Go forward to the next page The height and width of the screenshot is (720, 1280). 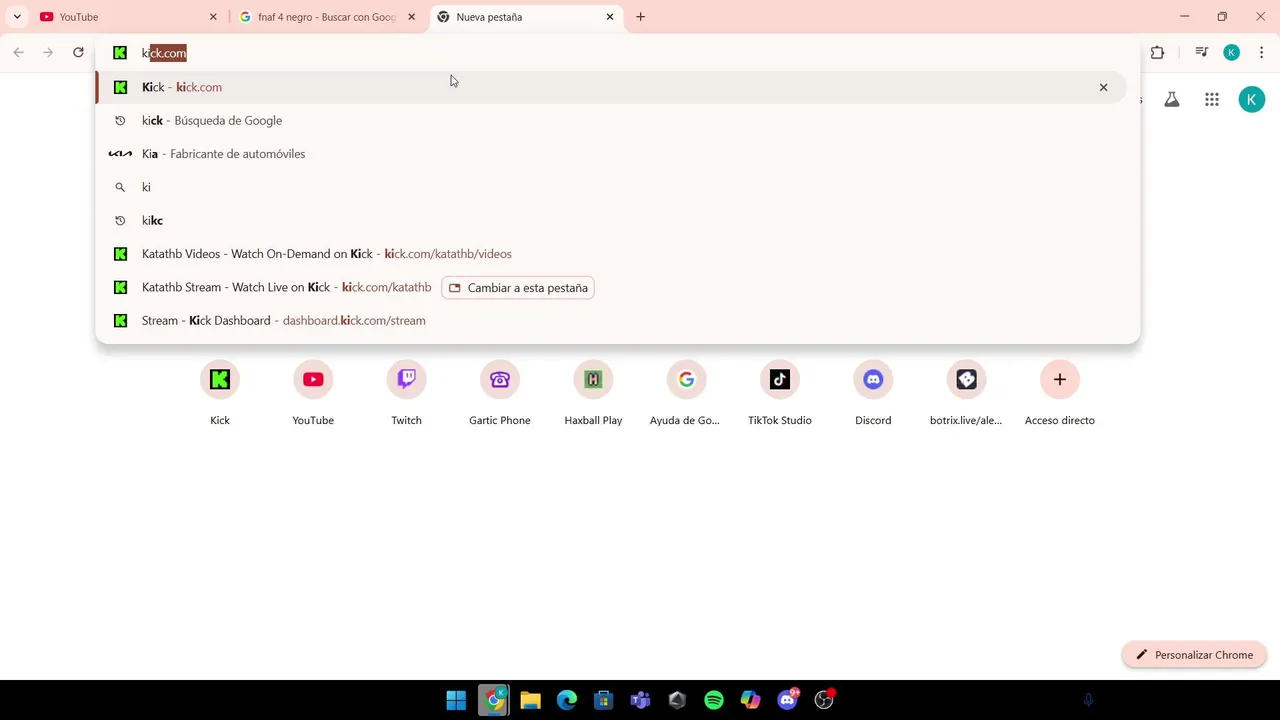48,53
